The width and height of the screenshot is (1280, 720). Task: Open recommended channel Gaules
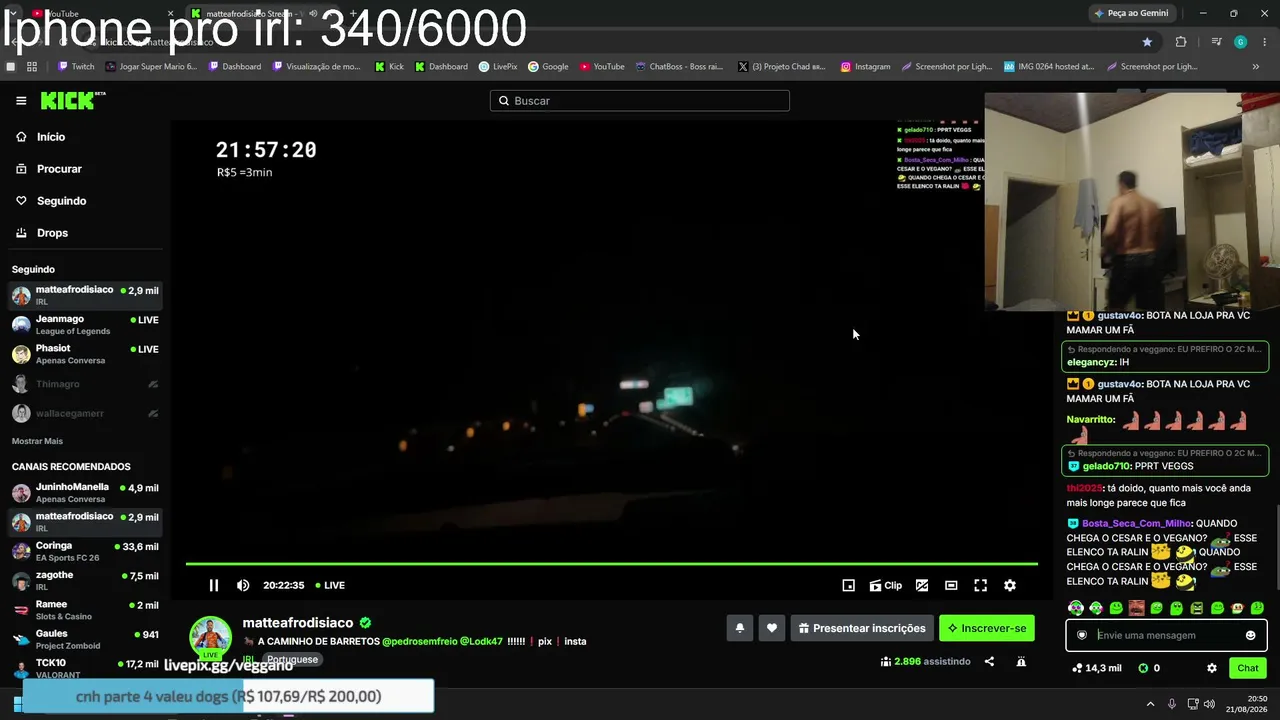(85, 639)
